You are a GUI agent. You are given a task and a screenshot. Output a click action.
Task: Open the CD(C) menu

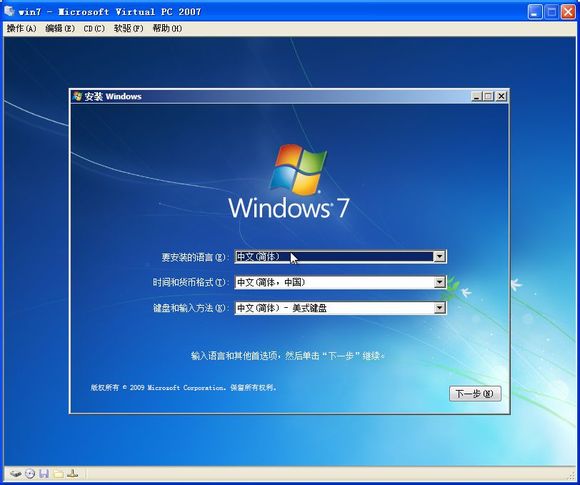click(94, 28)
